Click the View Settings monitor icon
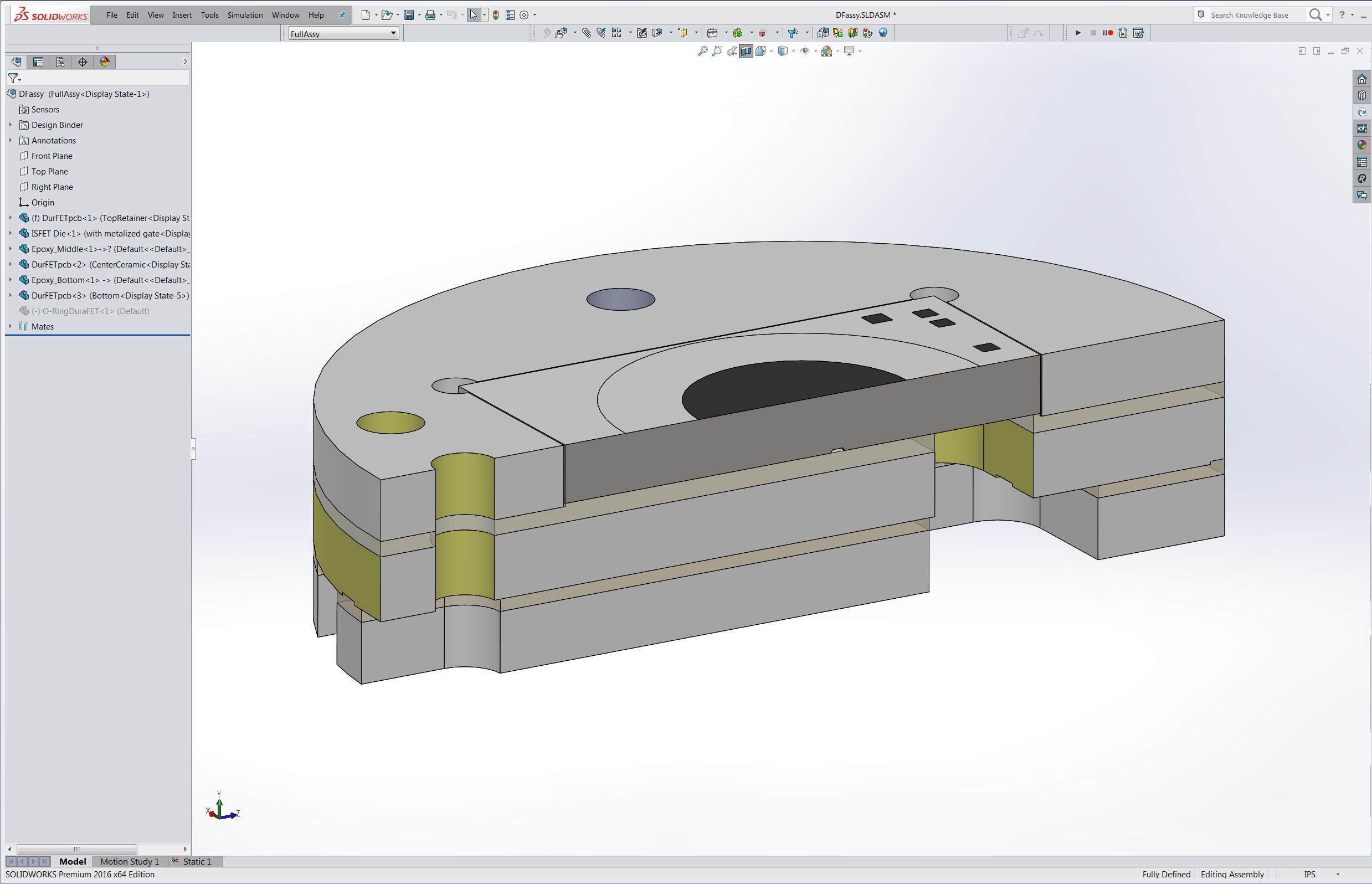This screenshot has height=884, width=1372. pyautogui.click(x=849, y=52)
